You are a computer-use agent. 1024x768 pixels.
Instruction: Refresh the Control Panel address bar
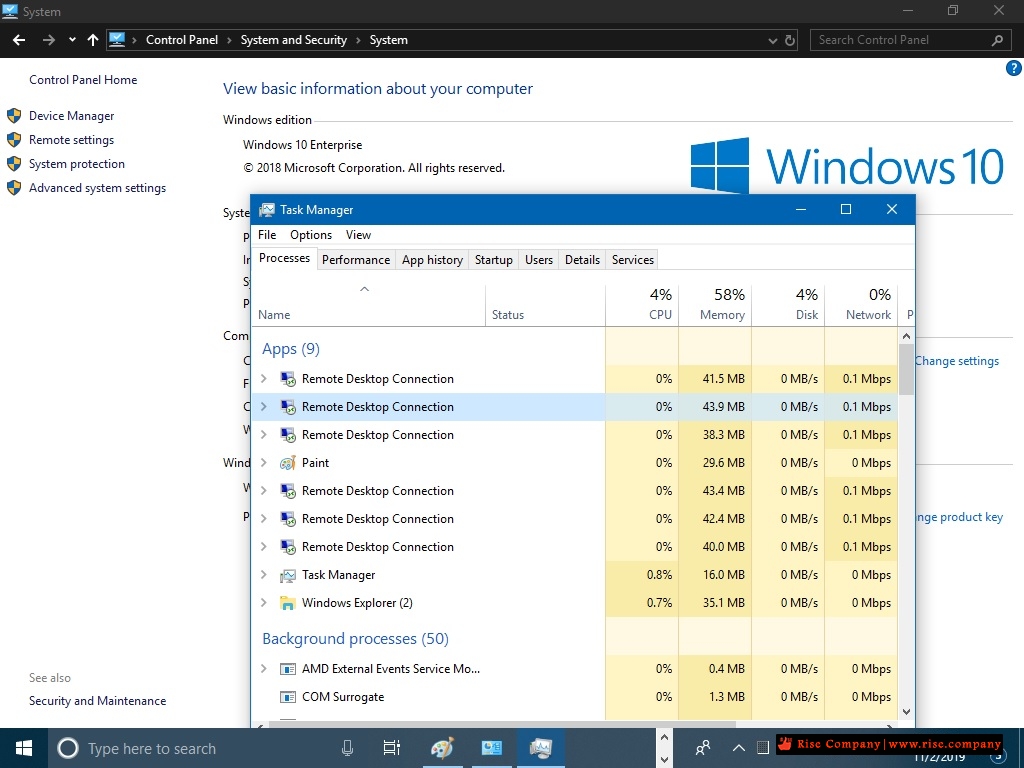click(x=790, y=40)
